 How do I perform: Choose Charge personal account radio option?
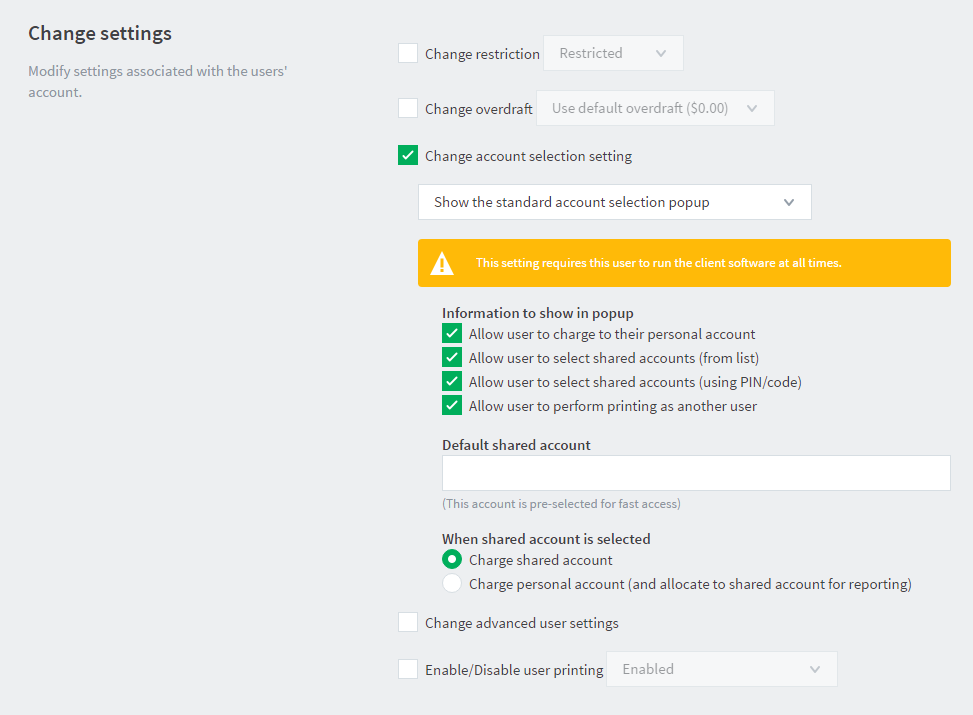[x=452, y=583]
